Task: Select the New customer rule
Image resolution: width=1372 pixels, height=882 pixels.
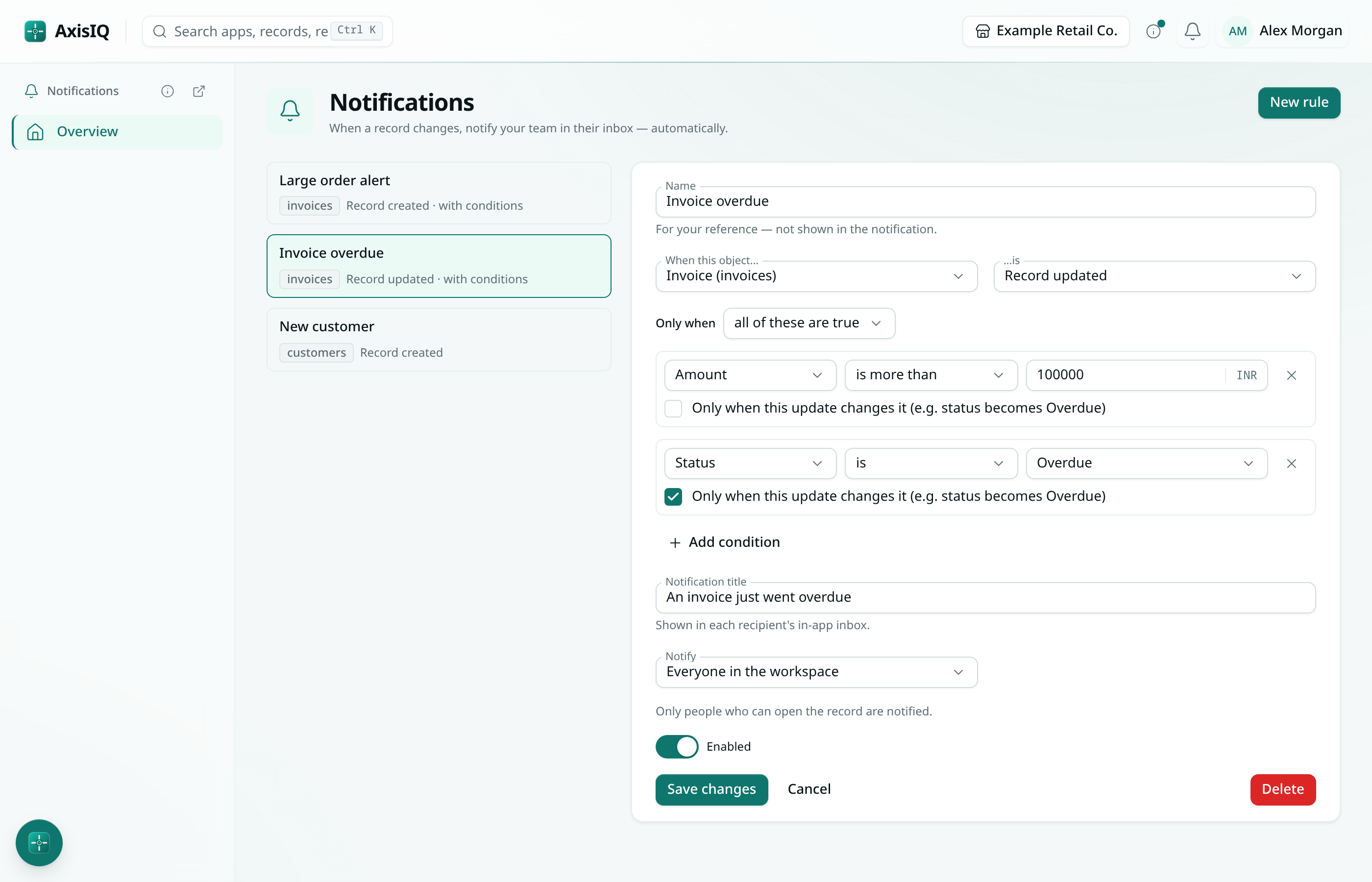Action: [x=439, y=340]
